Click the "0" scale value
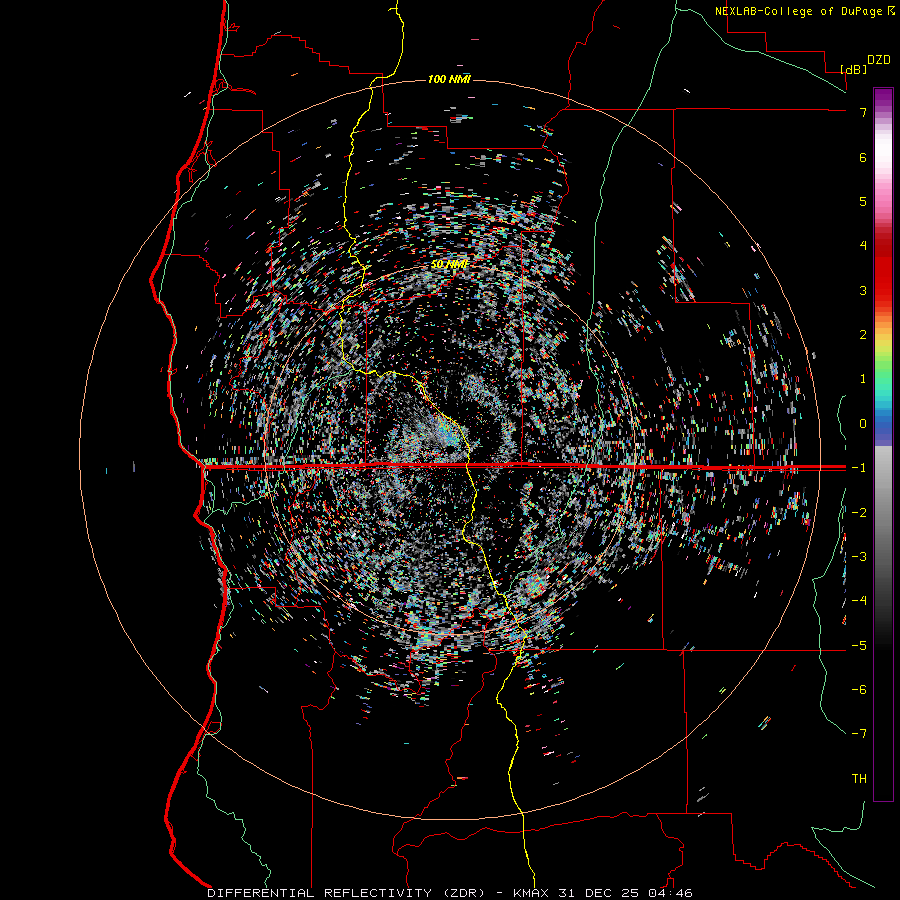Screen dimensions: 900x900 (x=863, y=424)
